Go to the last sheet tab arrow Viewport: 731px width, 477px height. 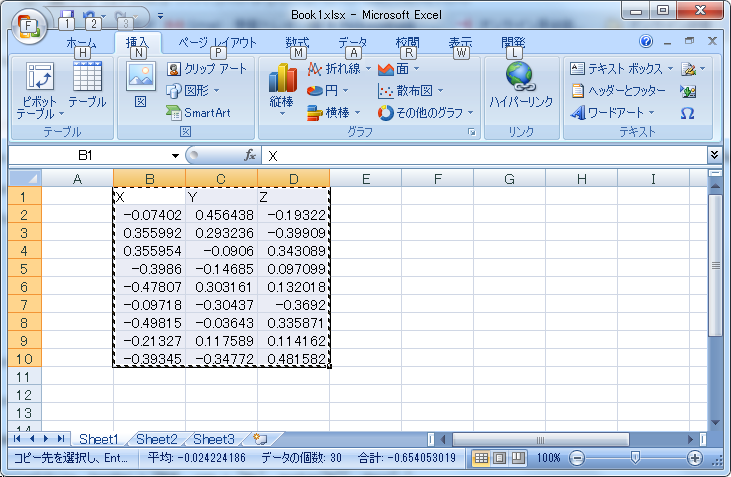point(61,439)
